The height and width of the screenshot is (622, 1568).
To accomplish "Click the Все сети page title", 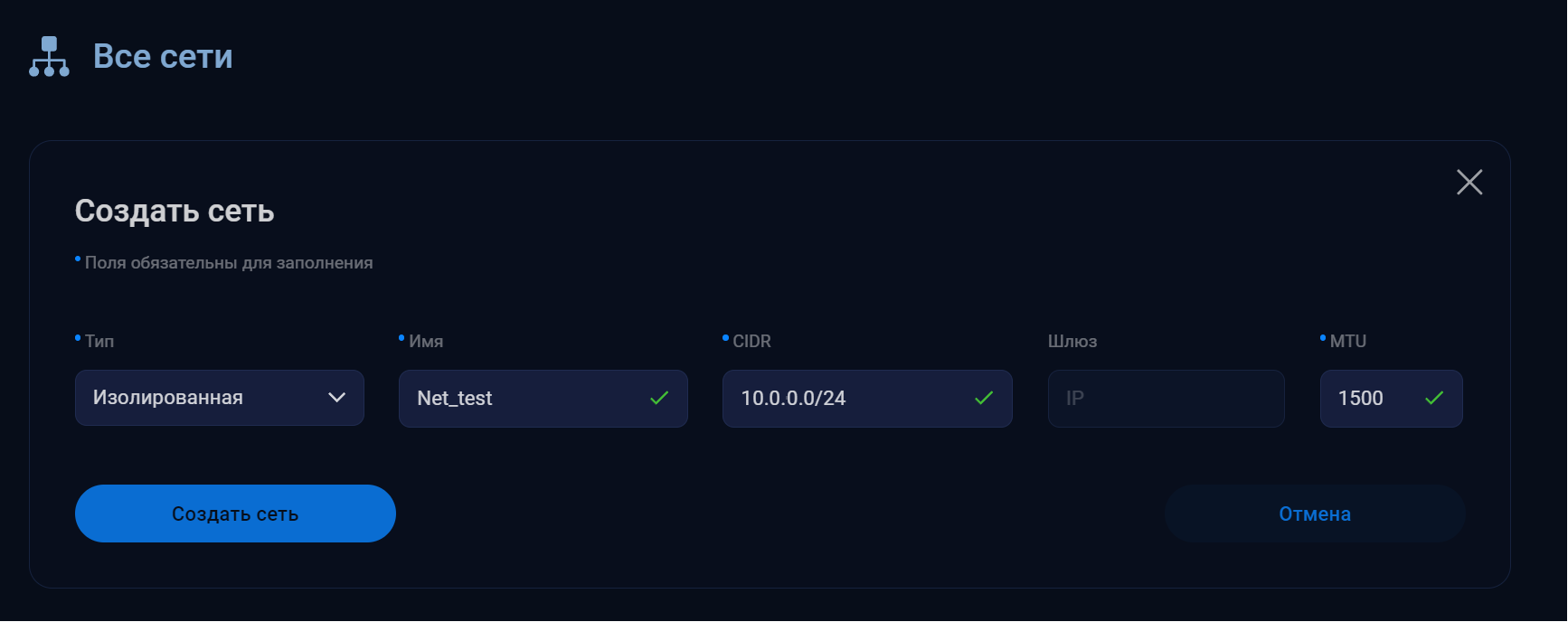I will [x=163, y=57].
